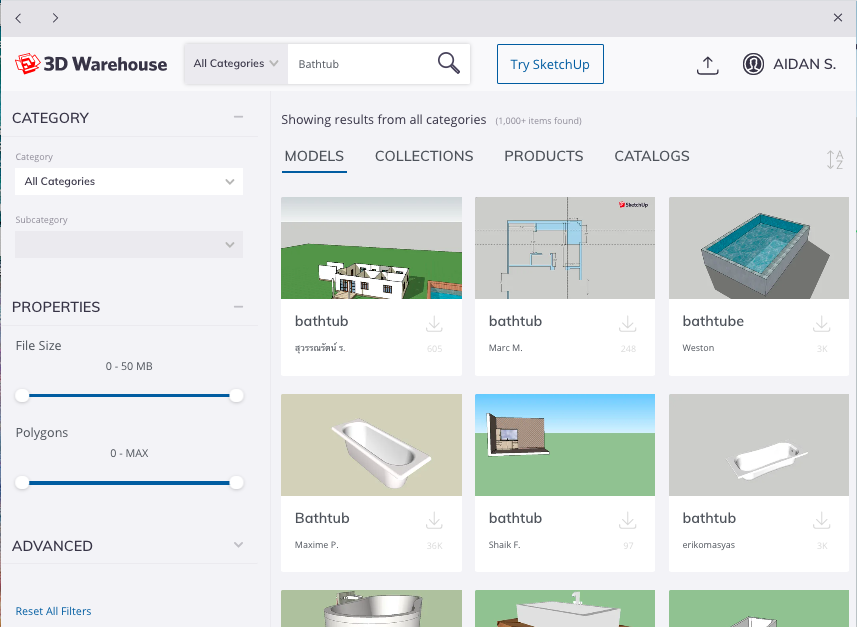Viewport: 857px width, 627px height.
Task: Download the bathtube model by Weston
Action: coord(821,322)
